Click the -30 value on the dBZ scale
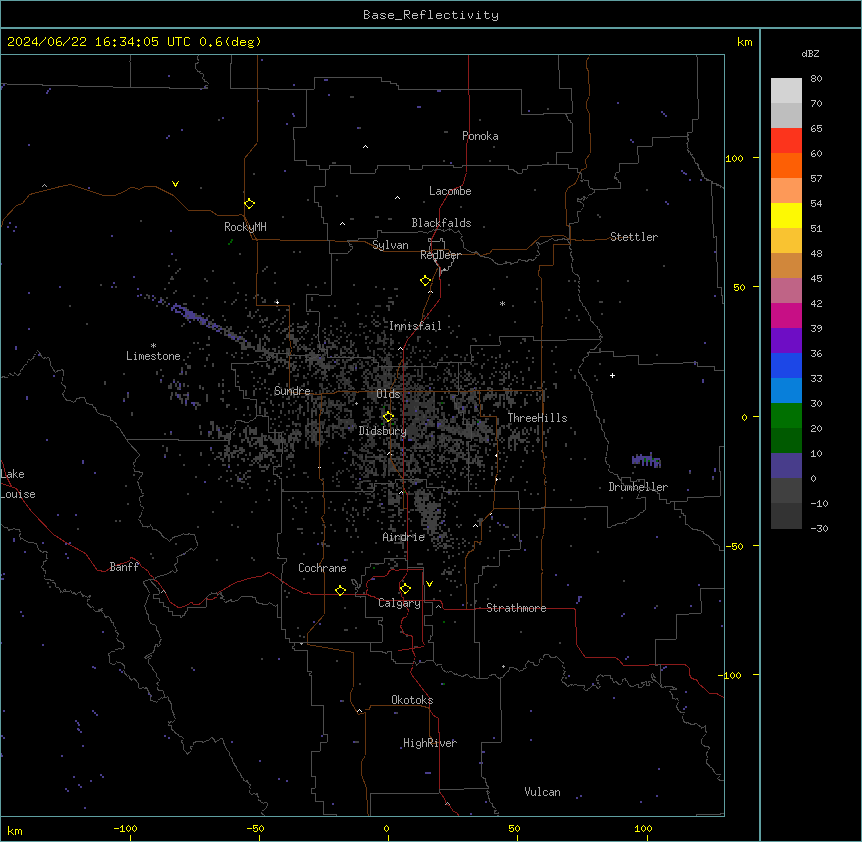 pos(819,528)
